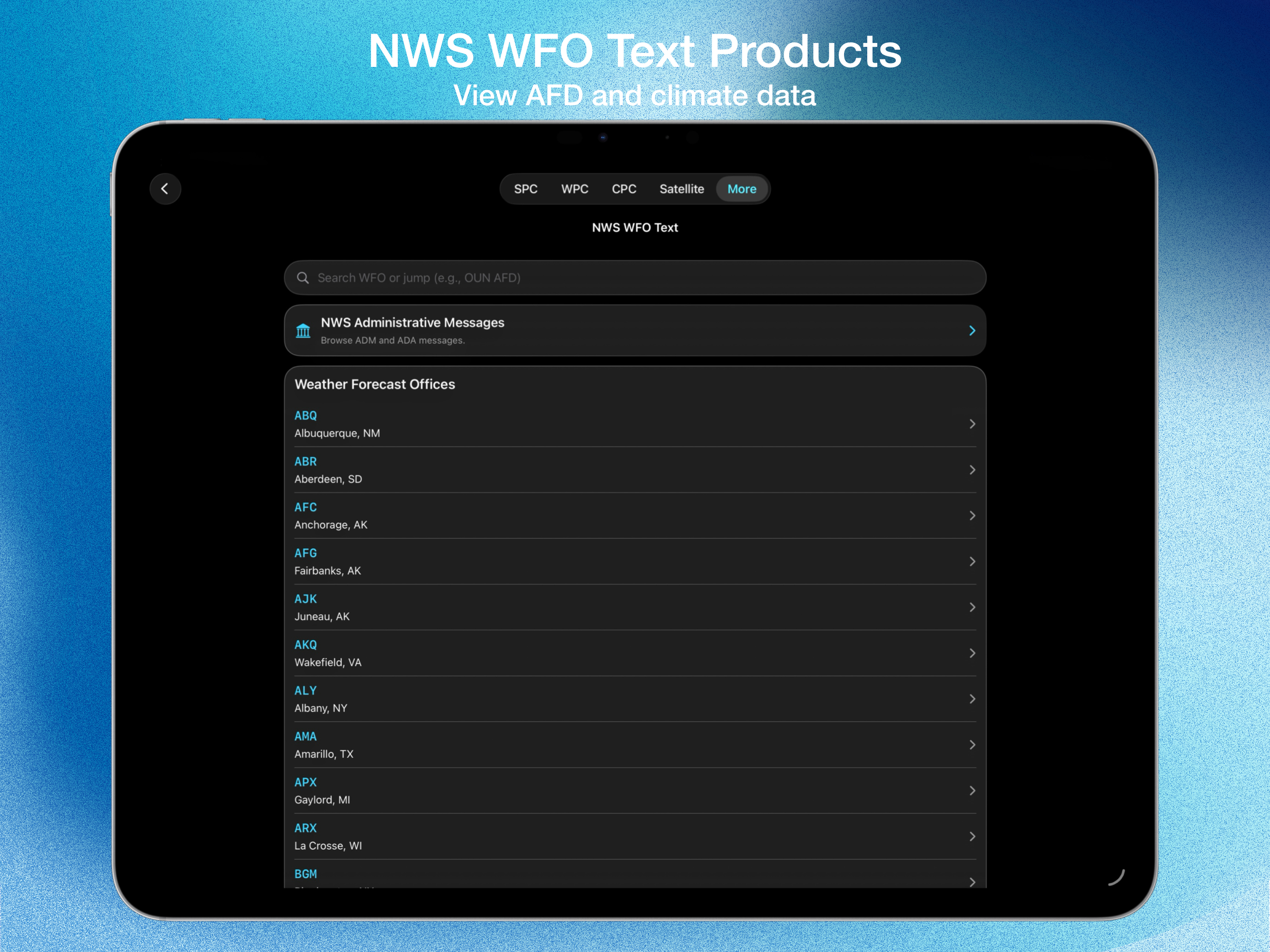1270x952 pixels.
Task: Expand the Anchorage, AK row chevron
Action: tap(972, 516)
